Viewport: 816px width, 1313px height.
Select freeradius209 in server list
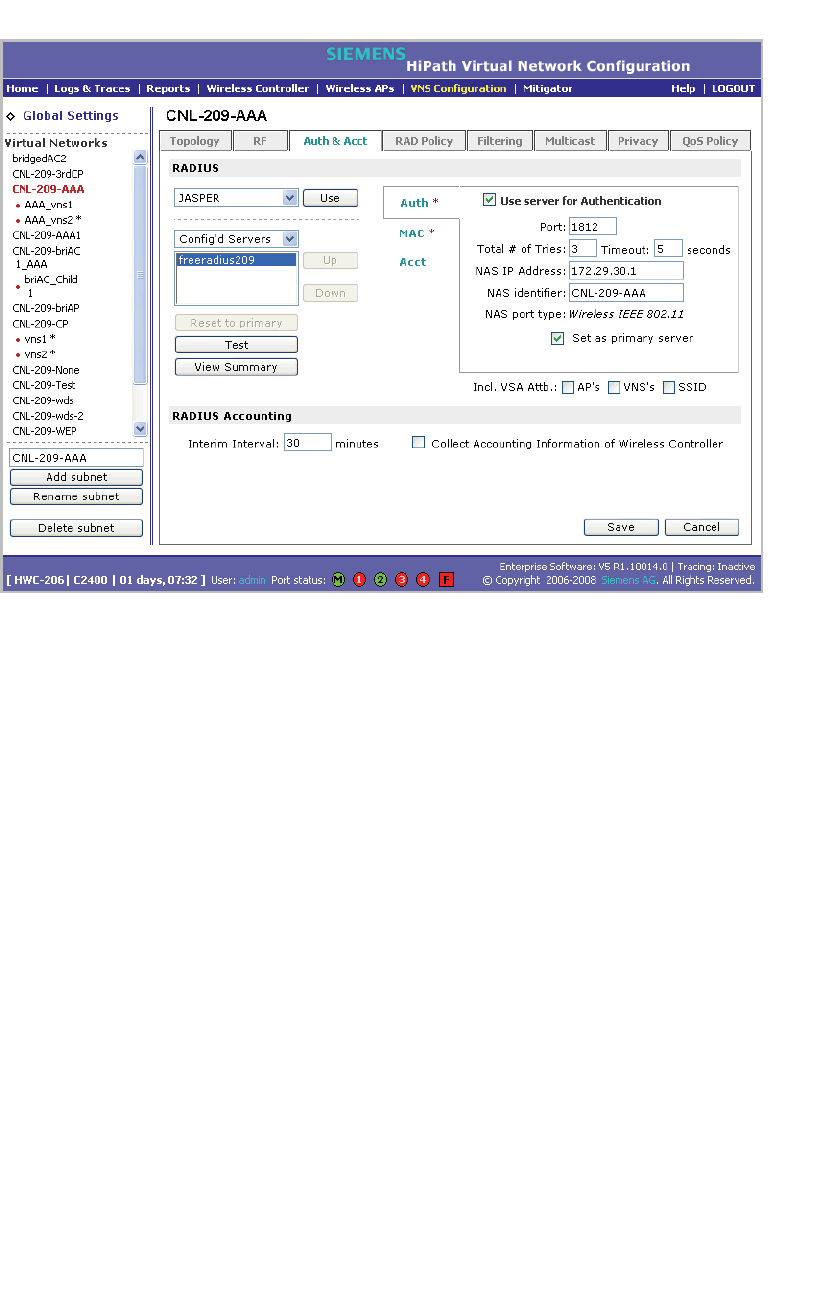(237, 260)
